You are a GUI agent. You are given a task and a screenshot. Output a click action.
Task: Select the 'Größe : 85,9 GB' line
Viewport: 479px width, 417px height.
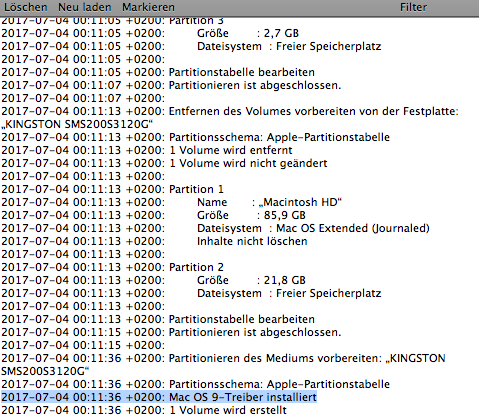(154, 215)
